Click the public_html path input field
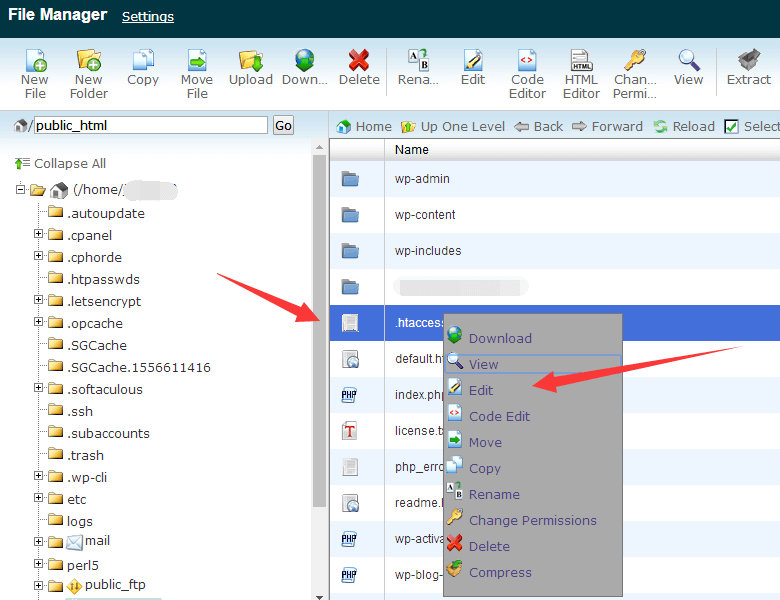780x600 pixels. tap(150, 125)
